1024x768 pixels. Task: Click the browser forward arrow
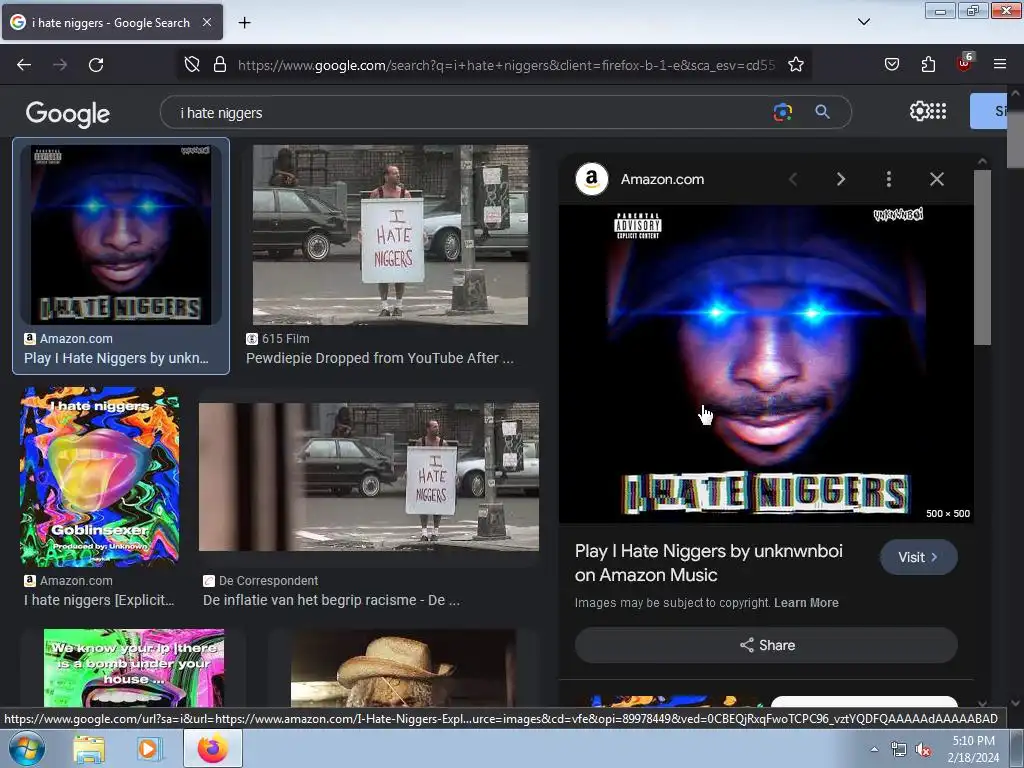click(60, 65)
